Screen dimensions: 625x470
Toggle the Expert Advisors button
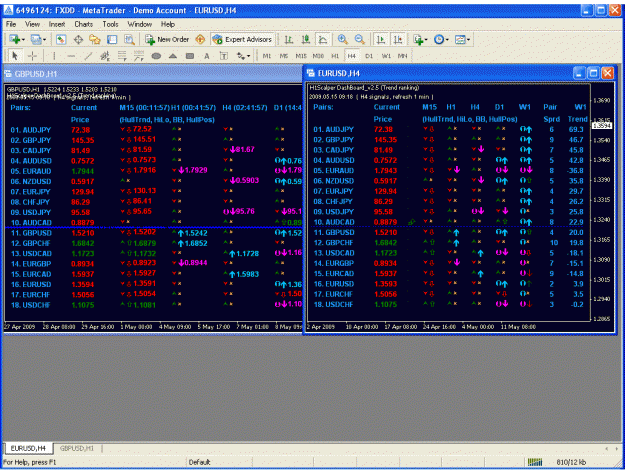[x=242, y=39]
